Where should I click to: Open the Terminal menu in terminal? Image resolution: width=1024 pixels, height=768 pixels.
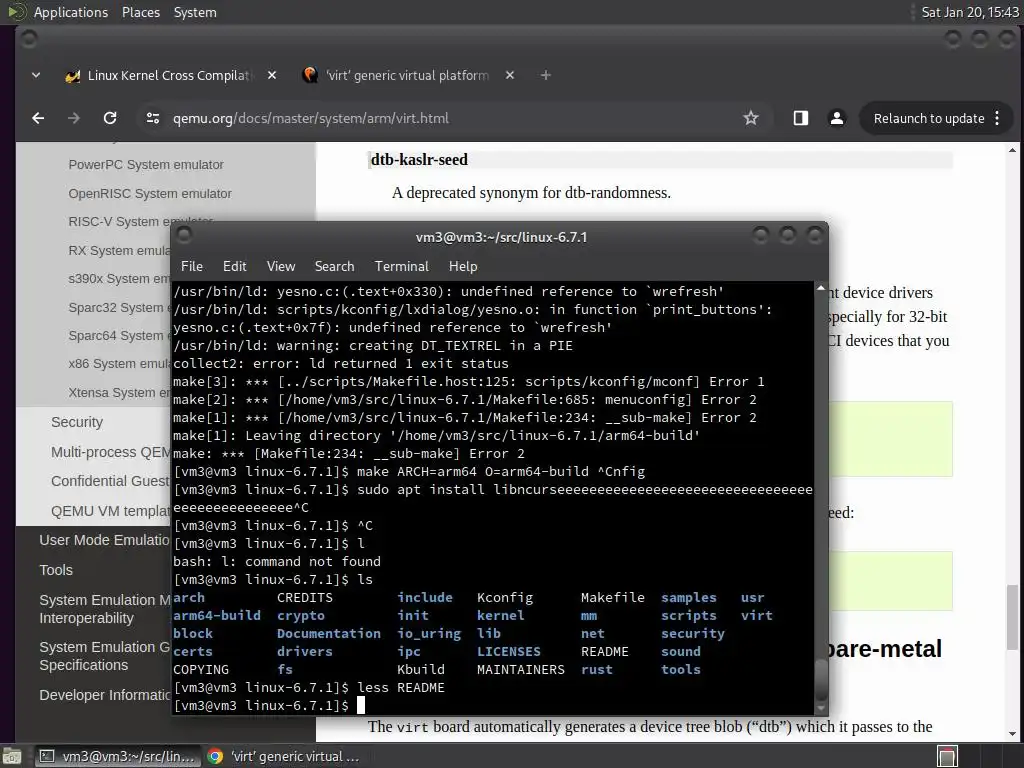402,266
